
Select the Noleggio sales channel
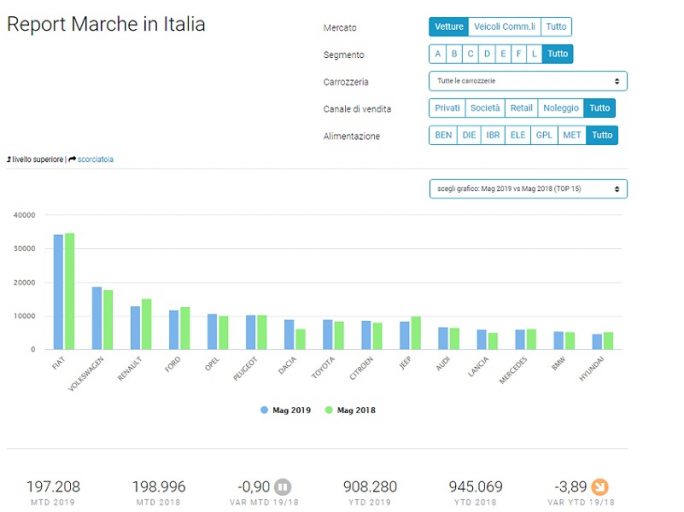561,108
